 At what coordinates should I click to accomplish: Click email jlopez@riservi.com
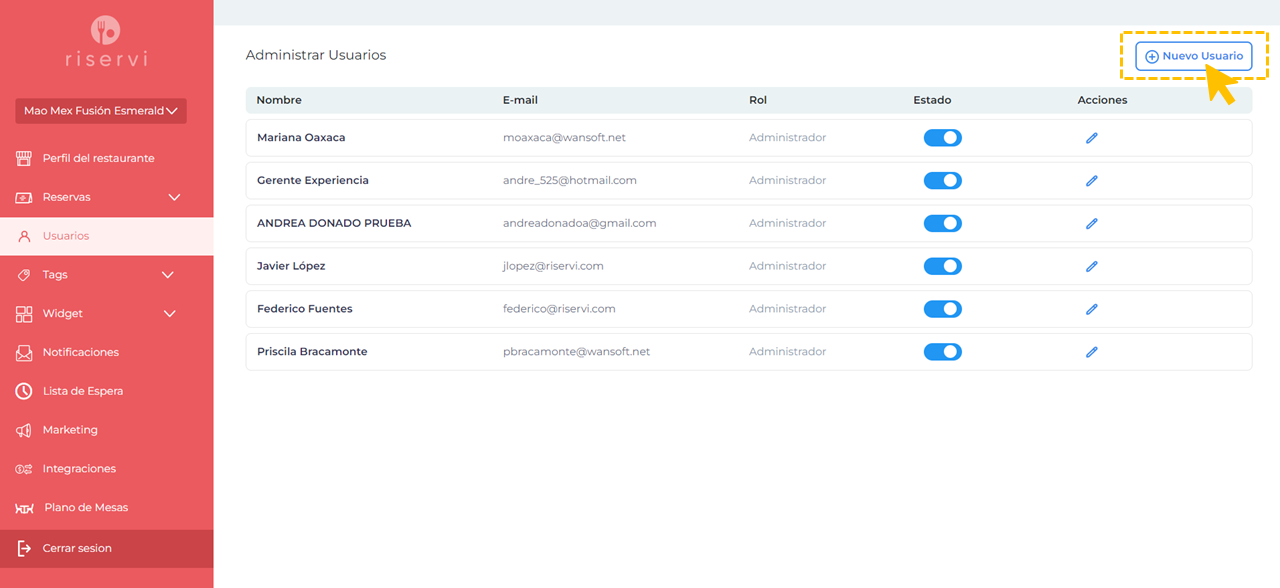pos(553,266)
